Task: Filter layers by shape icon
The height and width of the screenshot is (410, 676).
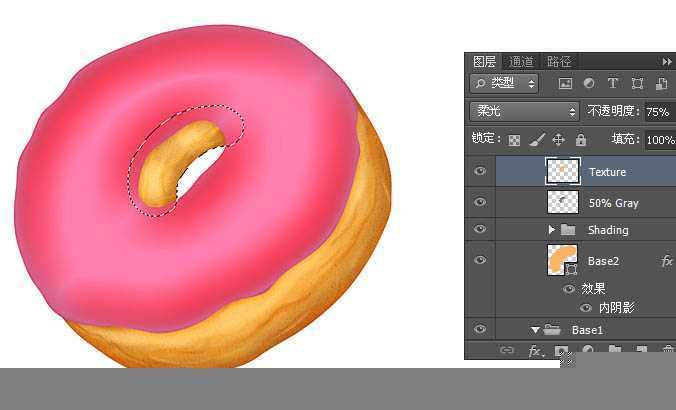Action: tap(637, 84)
